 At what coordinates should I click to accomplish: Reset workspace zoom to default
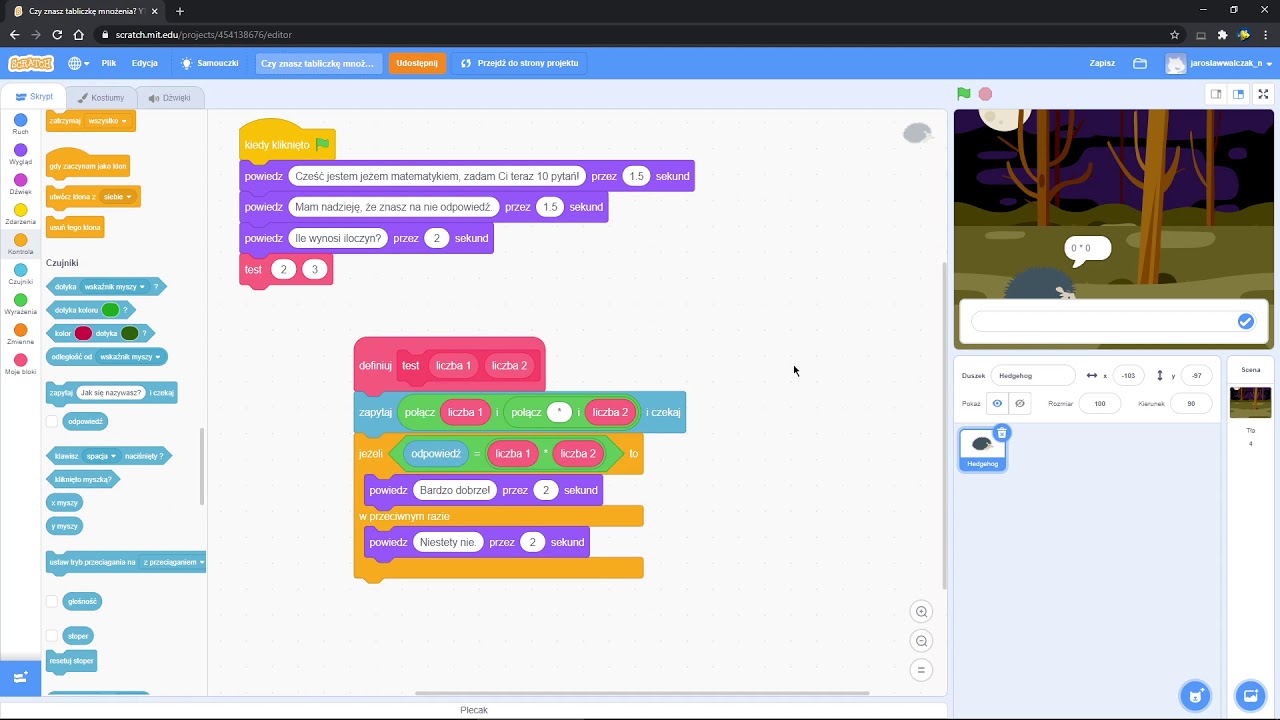pos(922,670)
